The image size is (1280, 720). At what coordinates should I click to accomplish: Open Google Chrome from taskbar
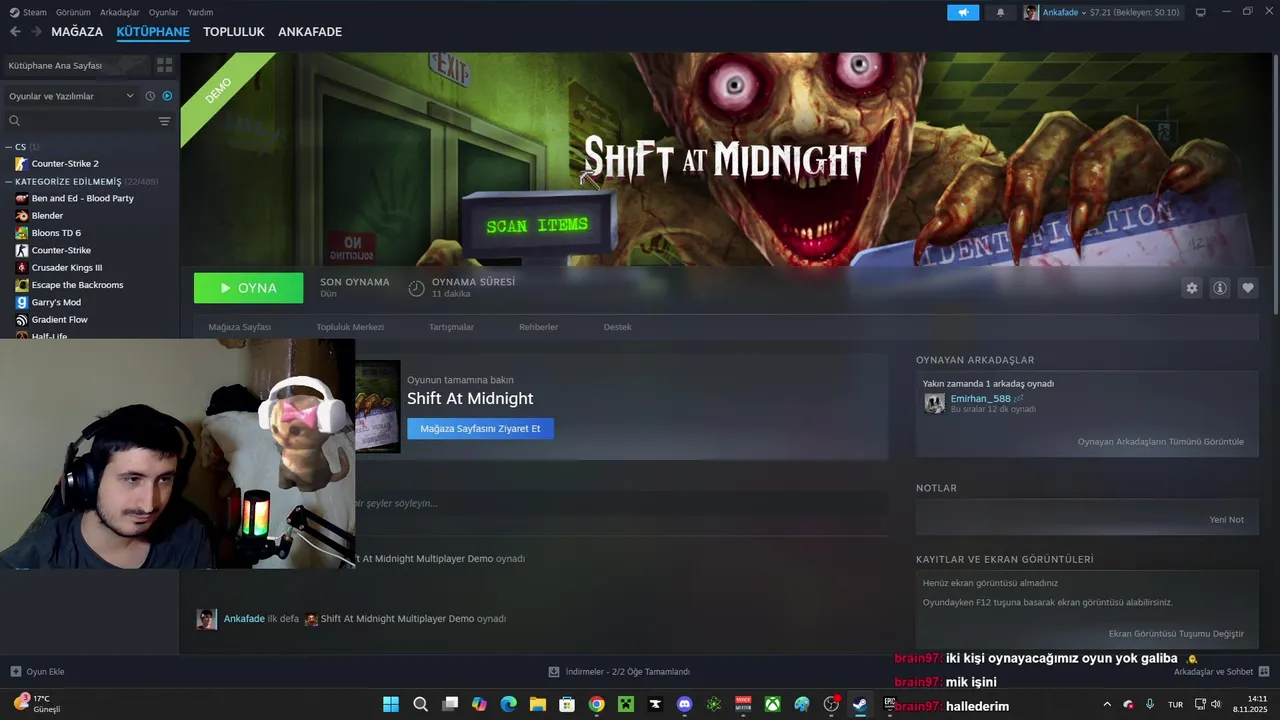(596, 704)
